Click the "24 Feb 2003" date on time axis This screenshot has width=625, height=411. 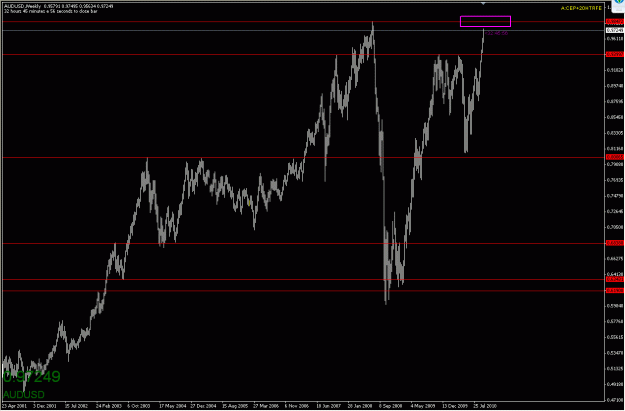(x=107, y=405)
